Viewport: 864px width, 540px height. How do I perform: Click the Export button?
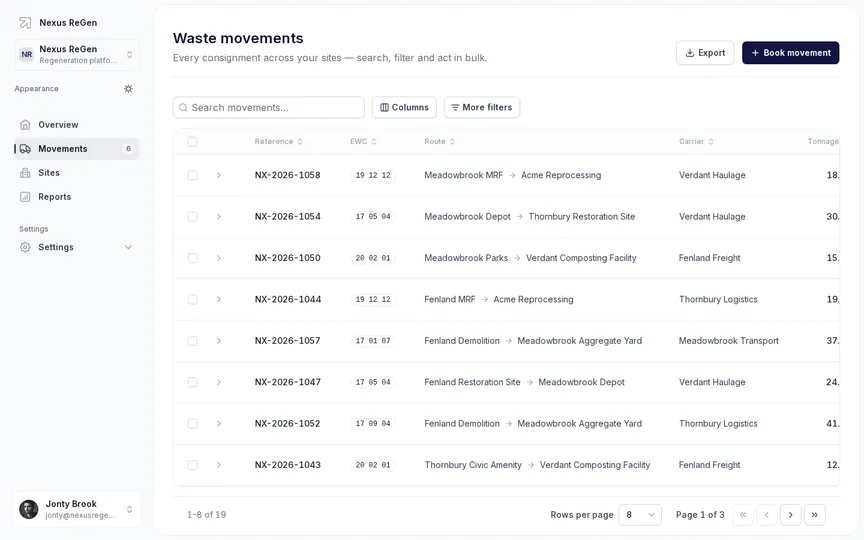[705, 53]
